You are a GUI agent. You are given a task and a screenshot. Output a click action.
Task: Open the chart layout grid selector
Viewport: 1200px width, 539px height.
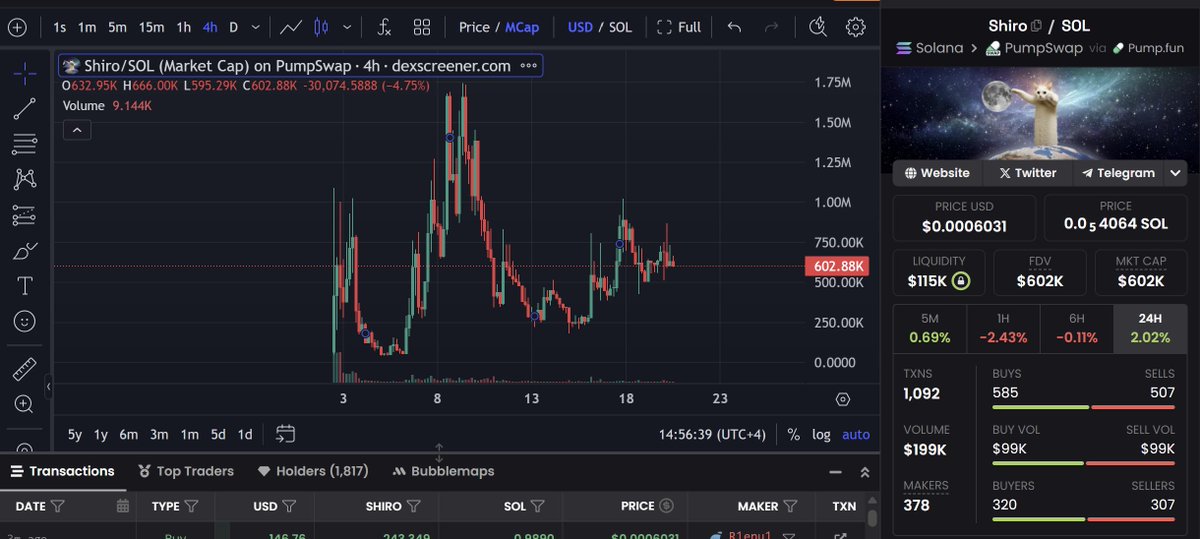tap(422, 27)
